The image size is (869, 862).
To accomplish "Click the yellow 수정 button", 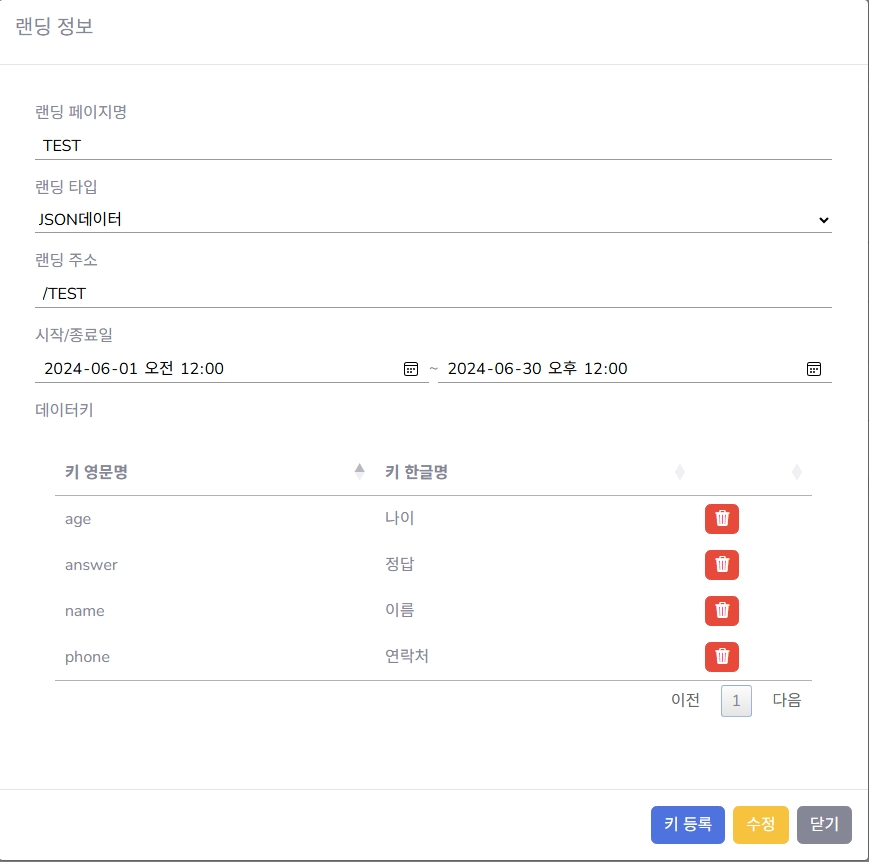I will (760, 824).
